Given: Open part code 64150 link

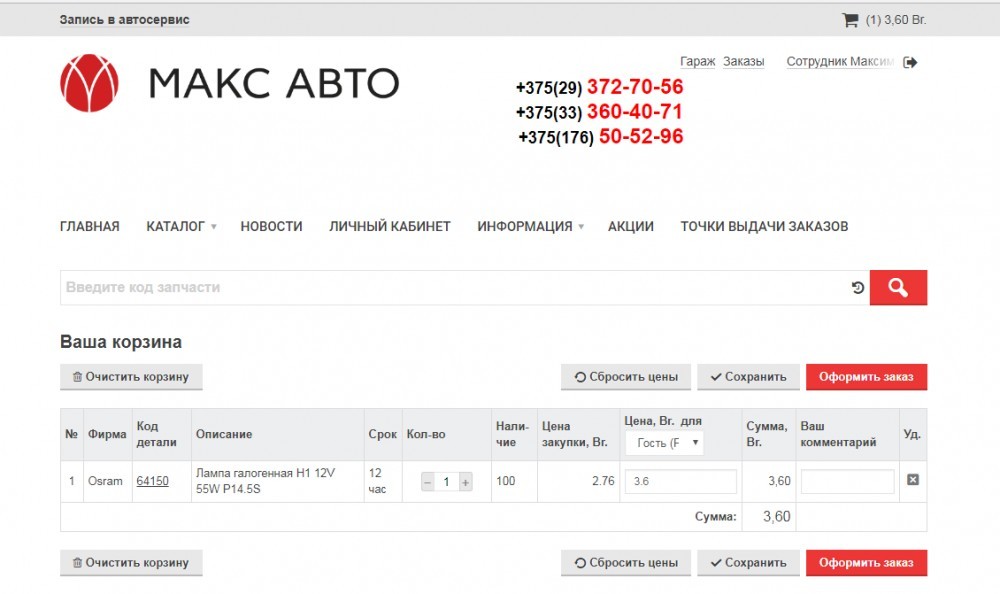Looking at the screenshot, I should click(x=152, y=481).
